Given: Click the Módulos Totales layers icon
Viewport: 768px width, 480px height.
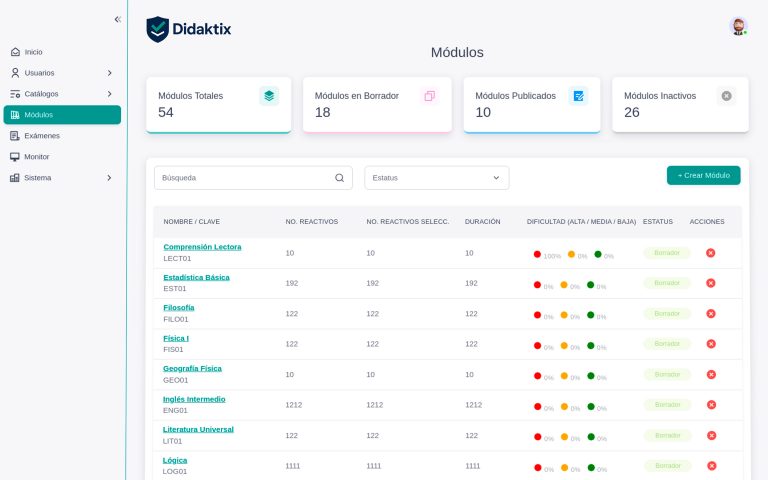Looking at the screenshot, I should [269, 96].
